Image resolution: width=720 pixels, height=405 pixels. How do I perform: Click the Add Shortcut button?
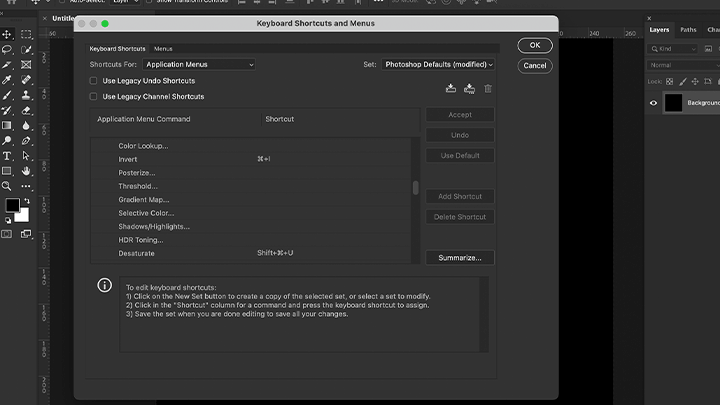tap(460, 196)
